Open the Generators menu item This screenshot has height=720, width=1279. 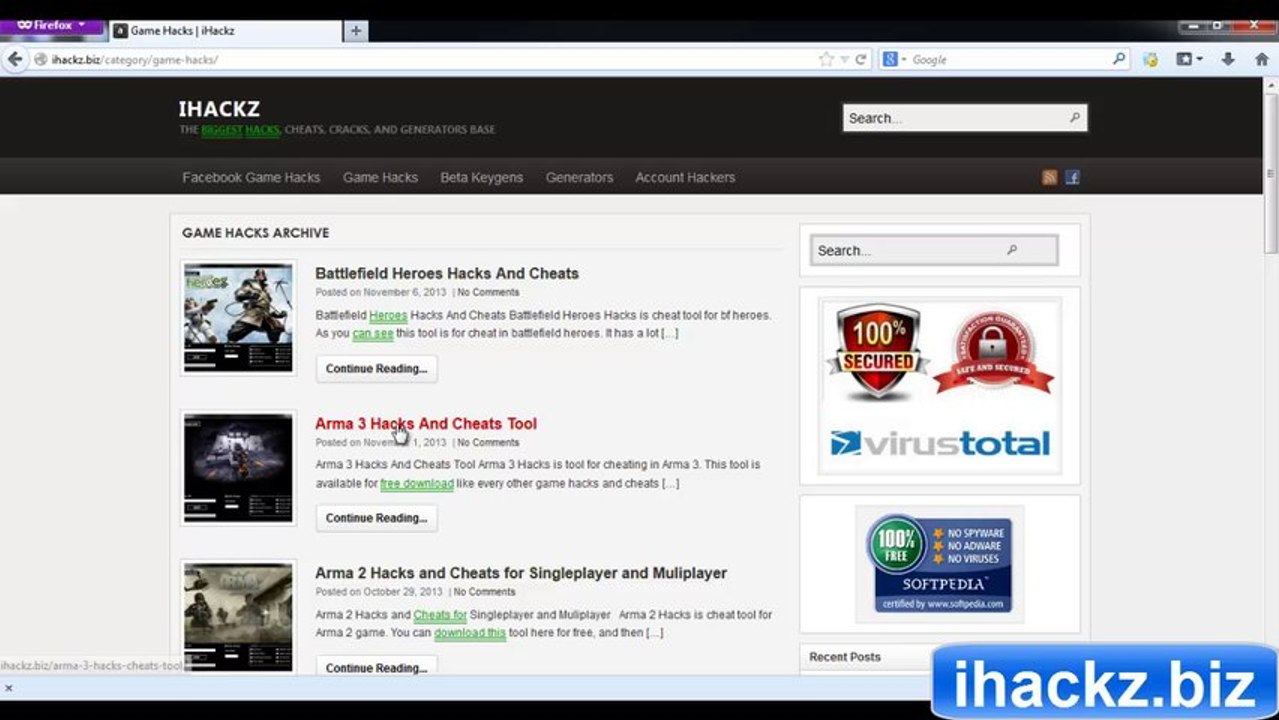[x=579, y=177]
